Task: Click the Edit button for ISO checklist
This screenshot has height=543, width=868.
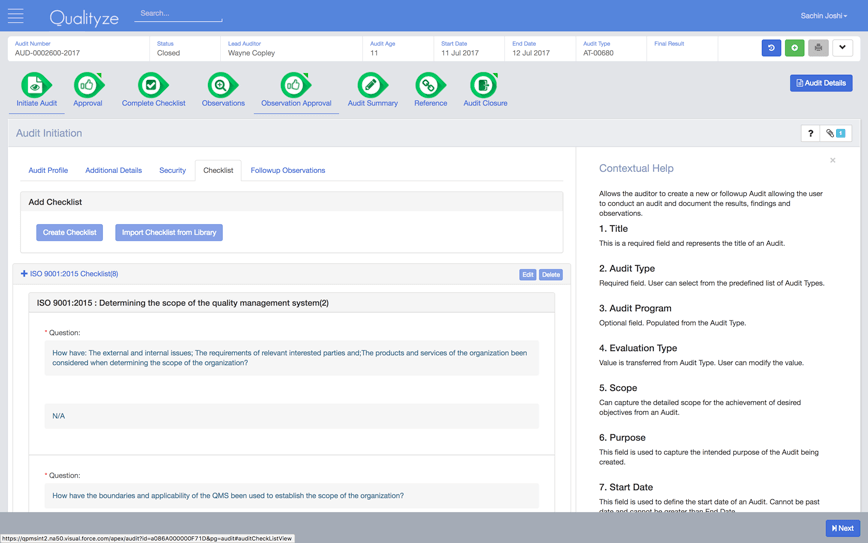Action: [x=528, y=275]
